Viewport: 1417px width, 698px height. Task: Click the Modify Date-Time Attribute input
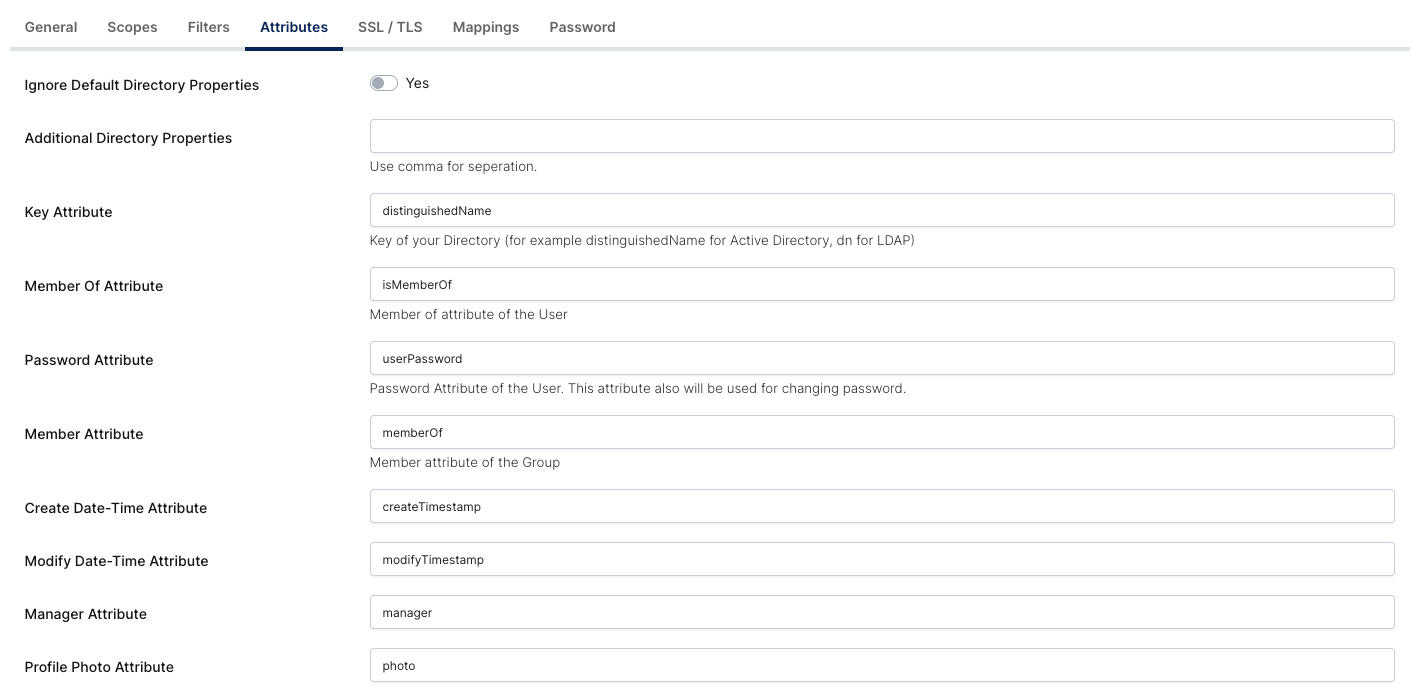click(x=881, y=560)
